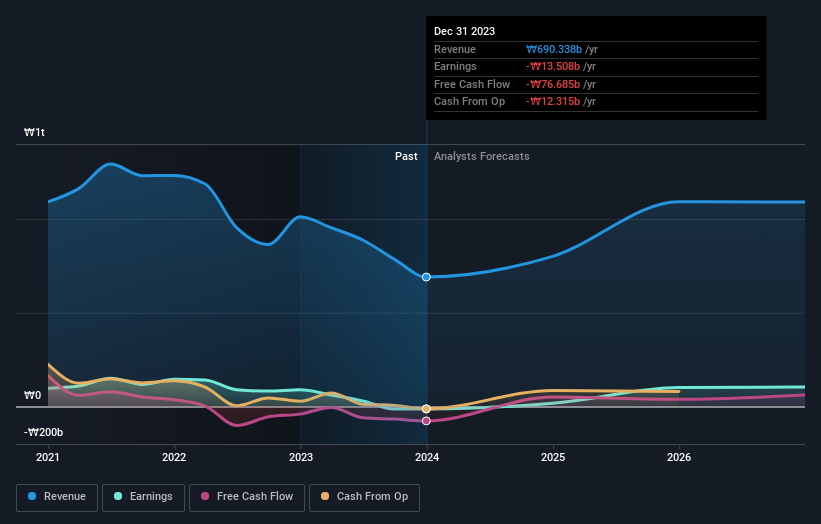Click the 2025 x-axis label

tap(553, 458)
